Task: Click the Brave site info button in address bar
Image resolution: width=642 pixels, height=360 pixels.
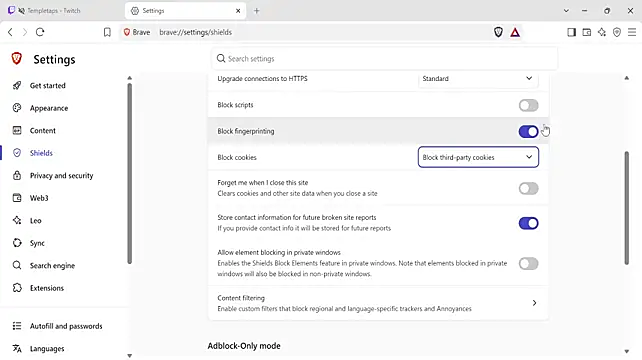Action: (137, 32)
